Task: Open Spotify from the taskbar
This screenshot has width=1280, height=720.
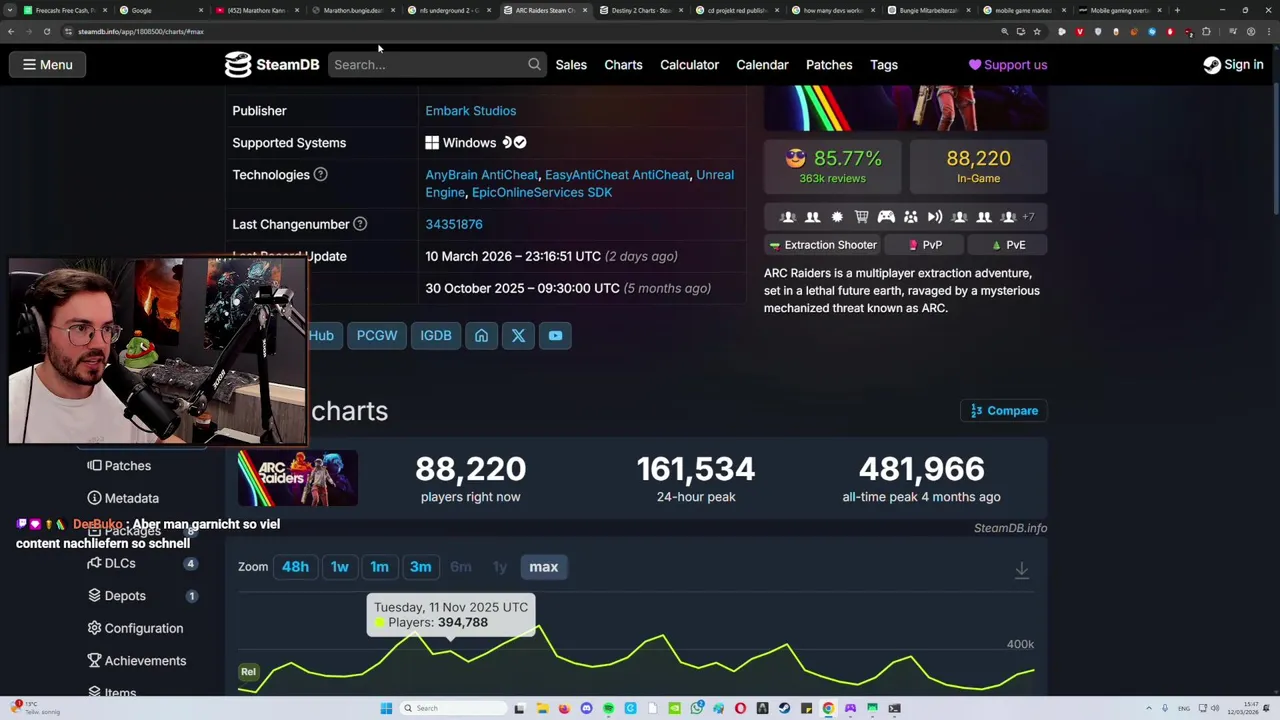Action: [x=608, y=708]
